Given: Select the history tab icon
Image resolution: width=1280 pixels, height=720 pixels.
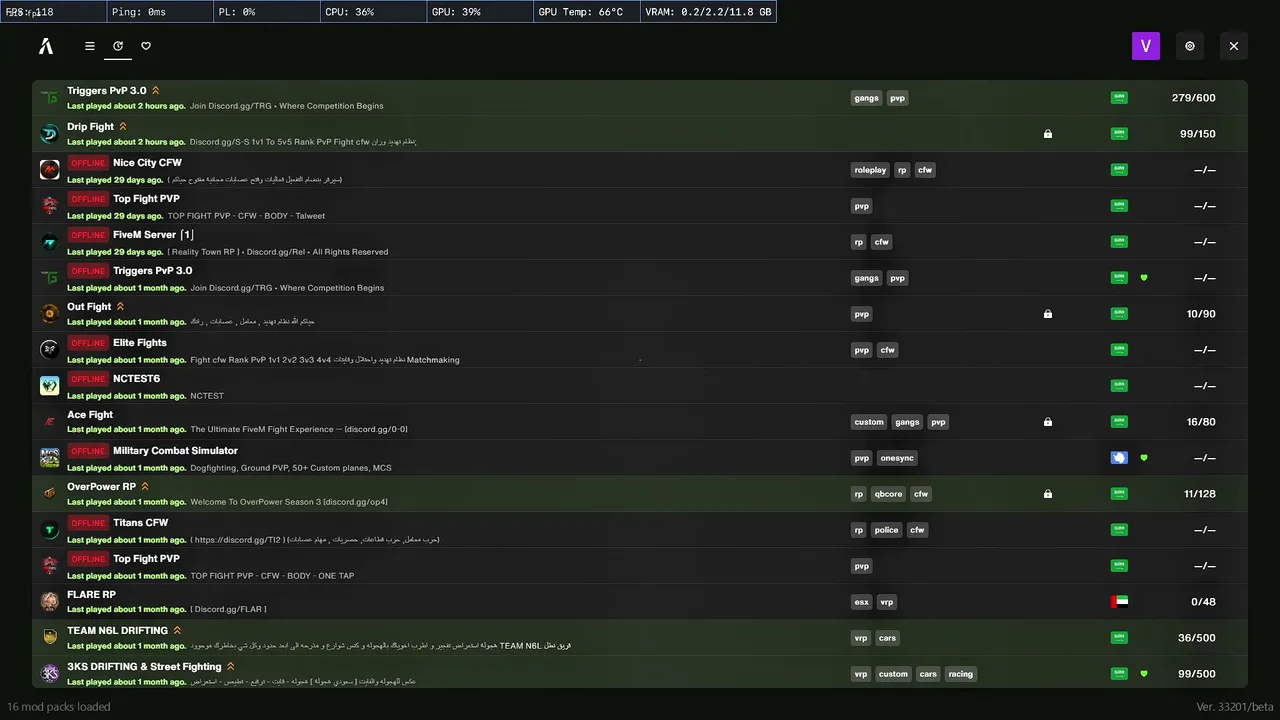Looking at the screenshot, I should click(x=118, y=46).
